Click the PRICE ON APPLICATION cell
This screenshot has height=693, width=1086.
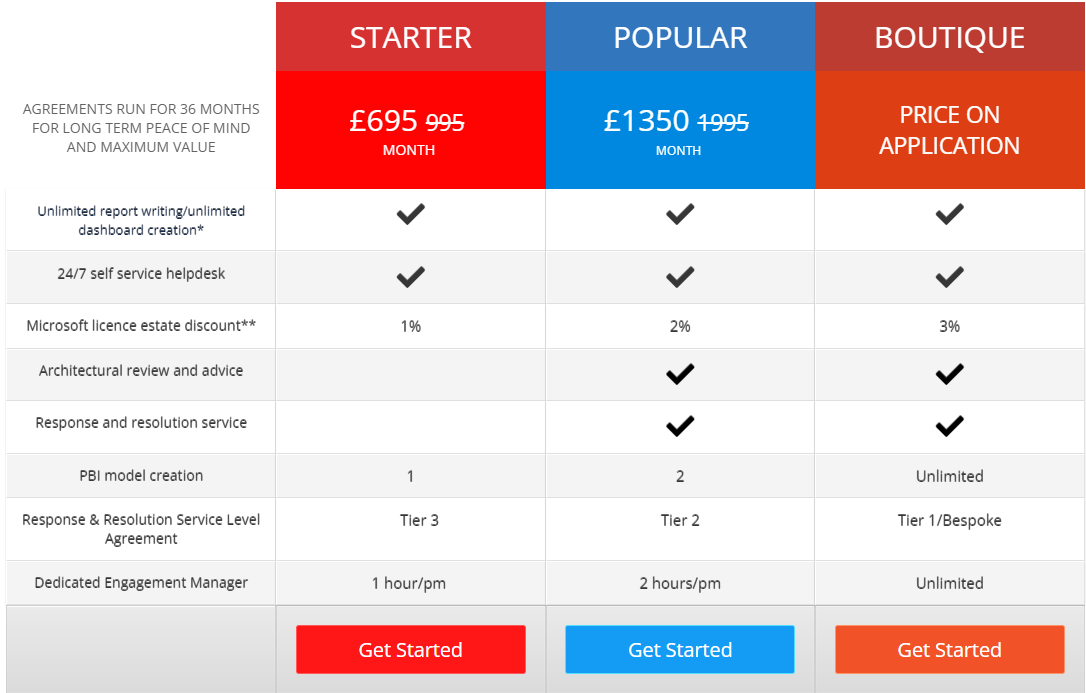pos(948,130)
